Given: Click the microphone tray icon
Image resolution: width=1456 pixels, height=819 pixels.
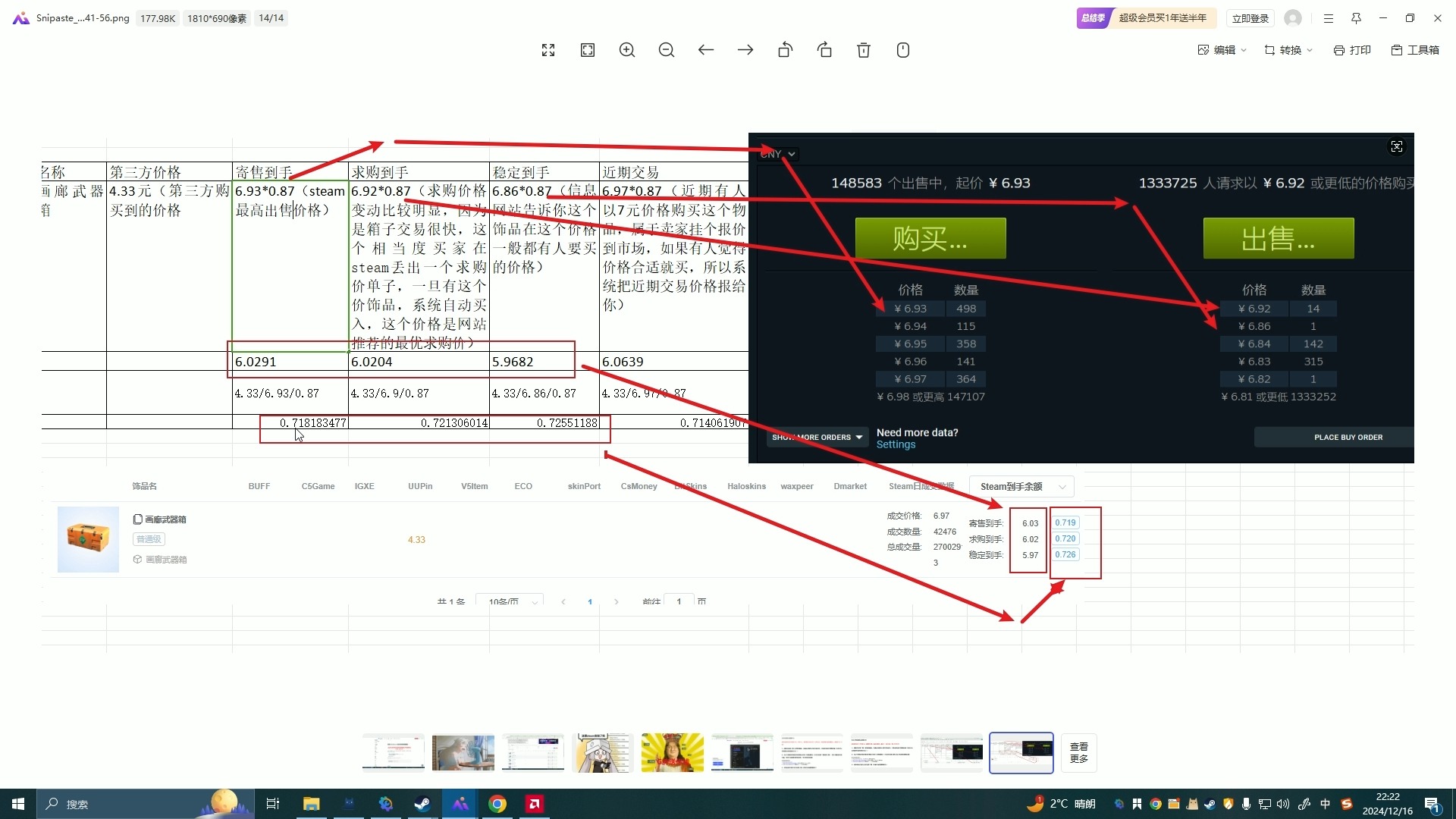Looking at the screenshot, I should (1246, 804).
